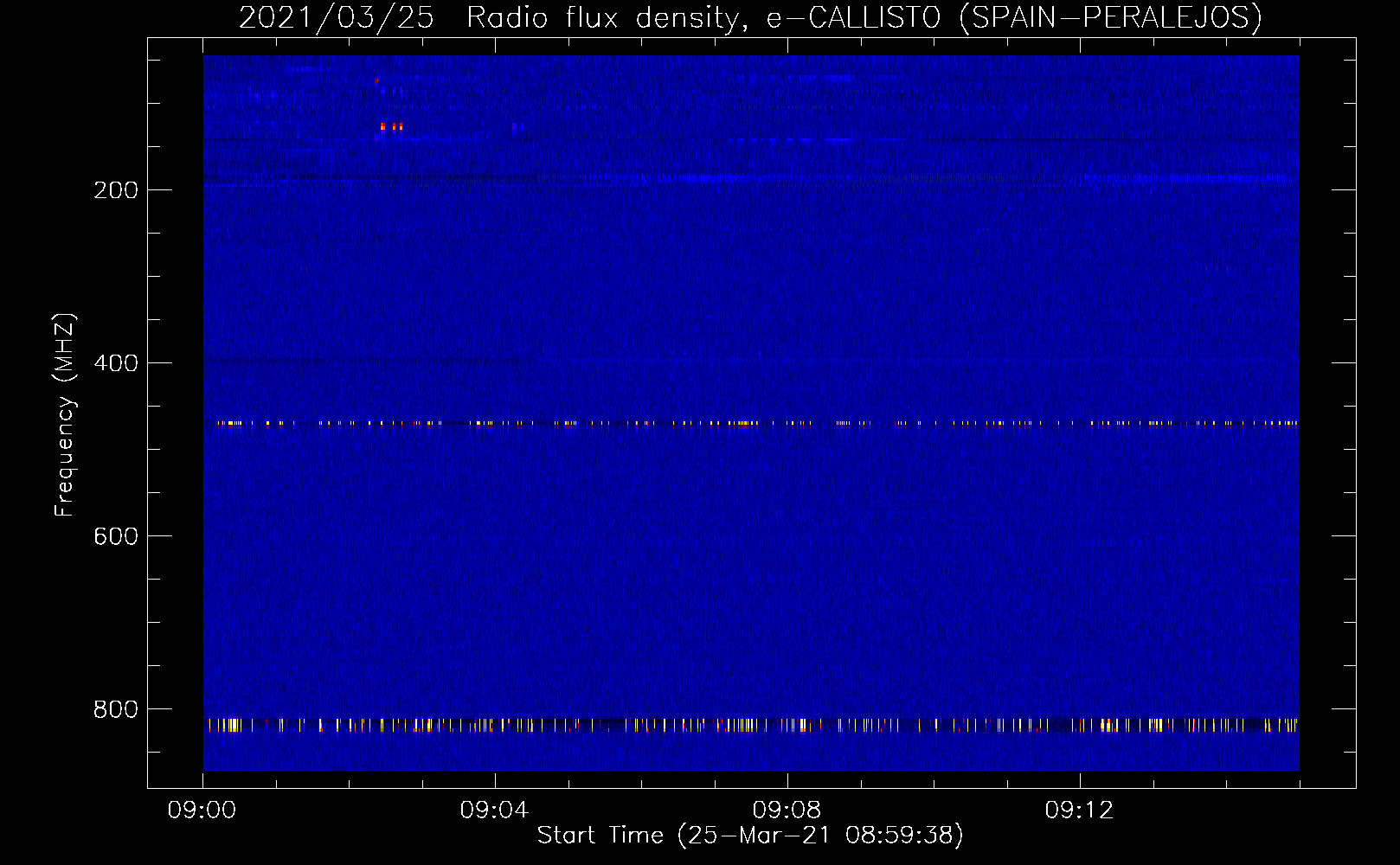1400x865 pixels.
Task: Click the bright interference band near 820 MHz
Action: pos(751,725)
